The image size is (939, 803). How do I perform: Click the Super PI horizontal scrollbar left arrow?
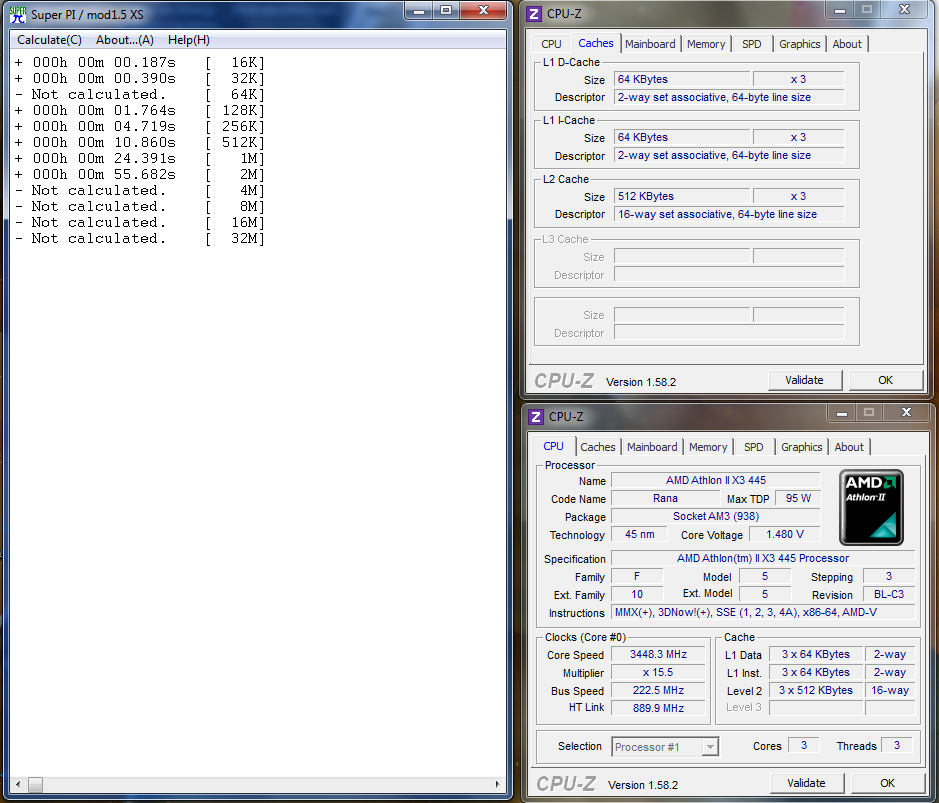(x=18, y=784)
